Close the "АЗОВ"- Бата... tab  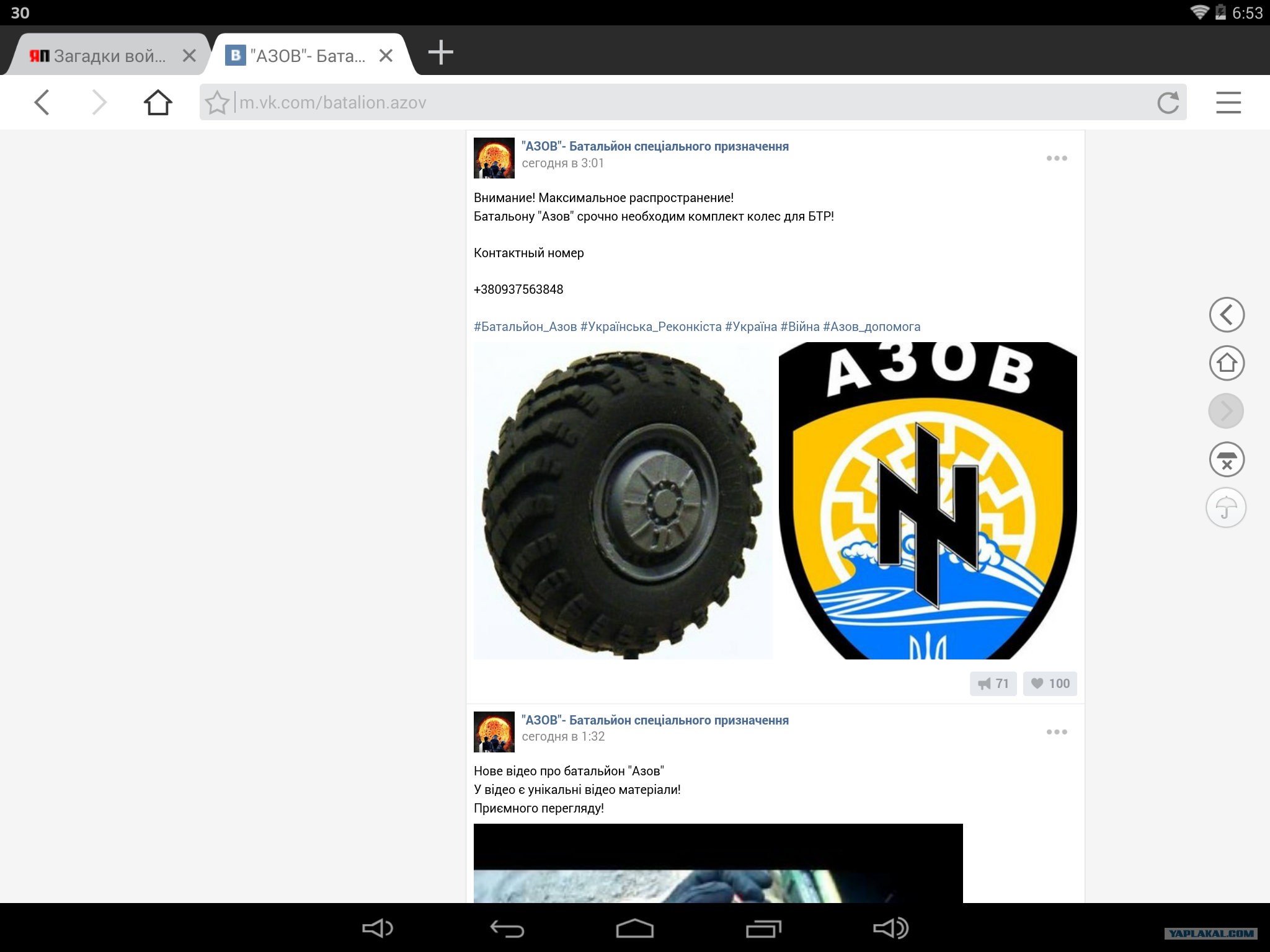point(386,56)
